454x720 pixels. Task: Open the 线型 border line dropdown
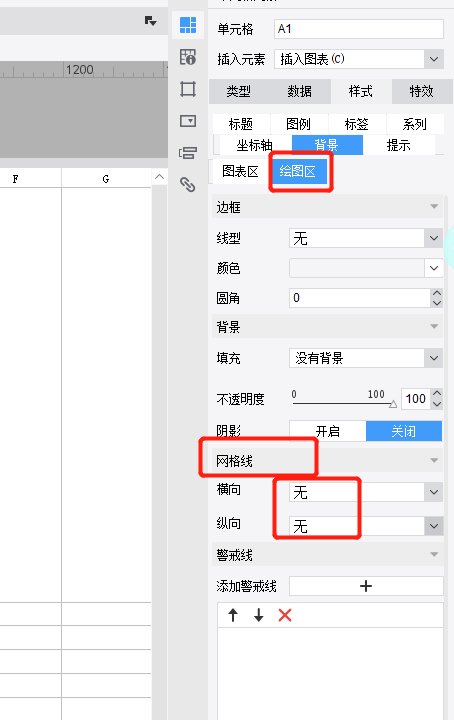pyautogui.click(x=434, y=238)
